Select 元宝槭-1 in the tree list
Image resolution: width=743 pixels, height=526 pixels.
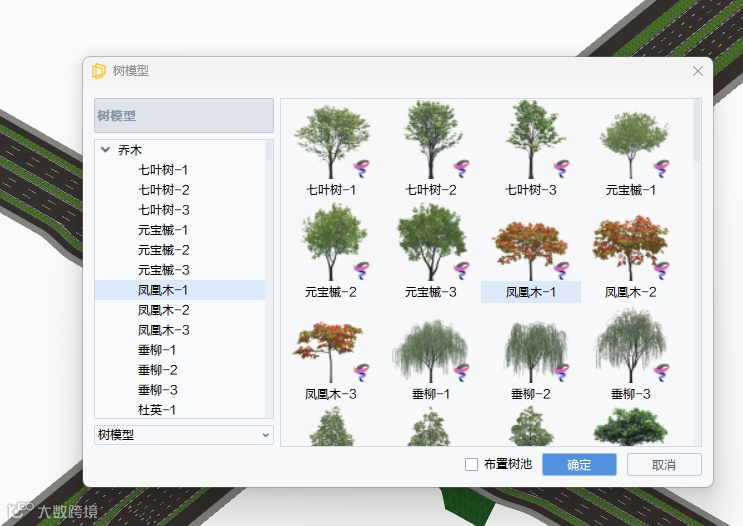[x=163, y=230]
